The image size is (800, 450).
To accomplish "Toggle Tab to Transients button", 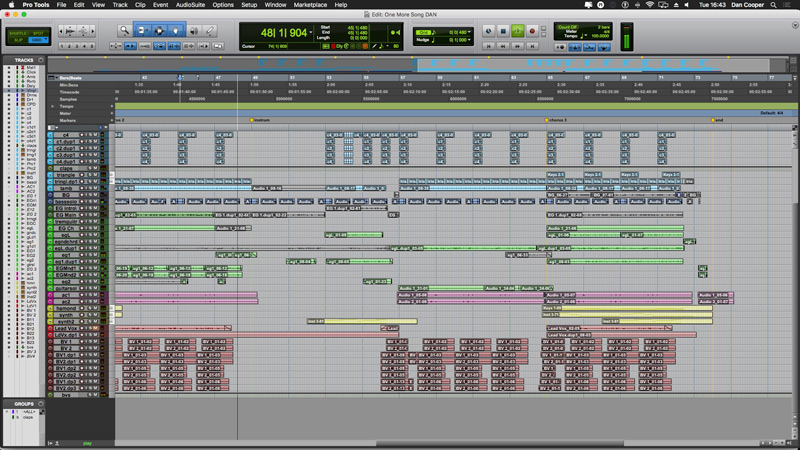I will coord(131,46).
